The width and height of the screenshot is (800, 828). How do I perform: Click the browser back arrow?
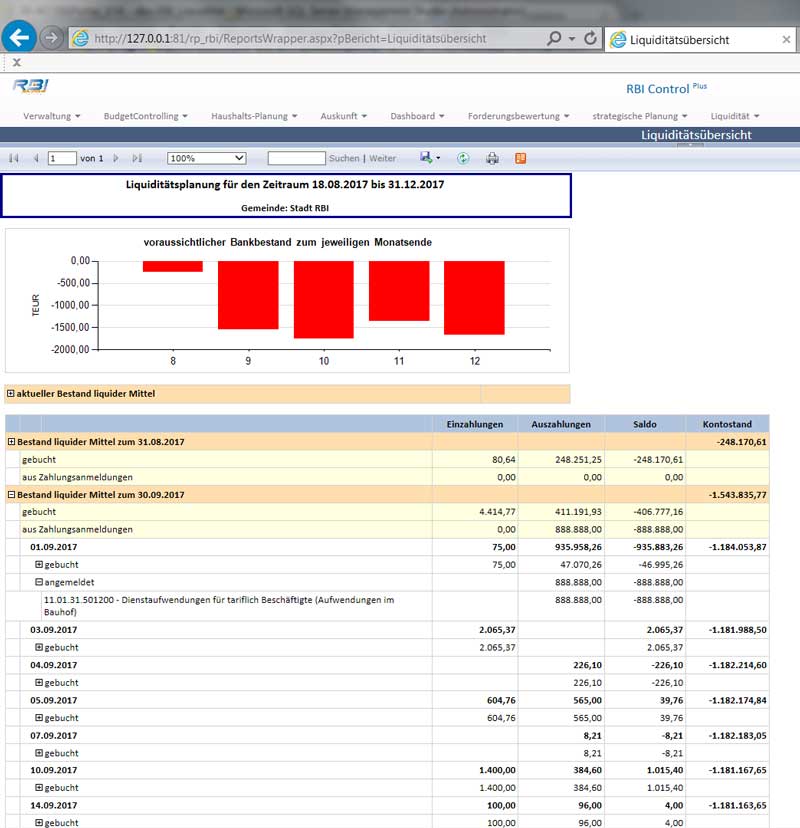point(19,37)
